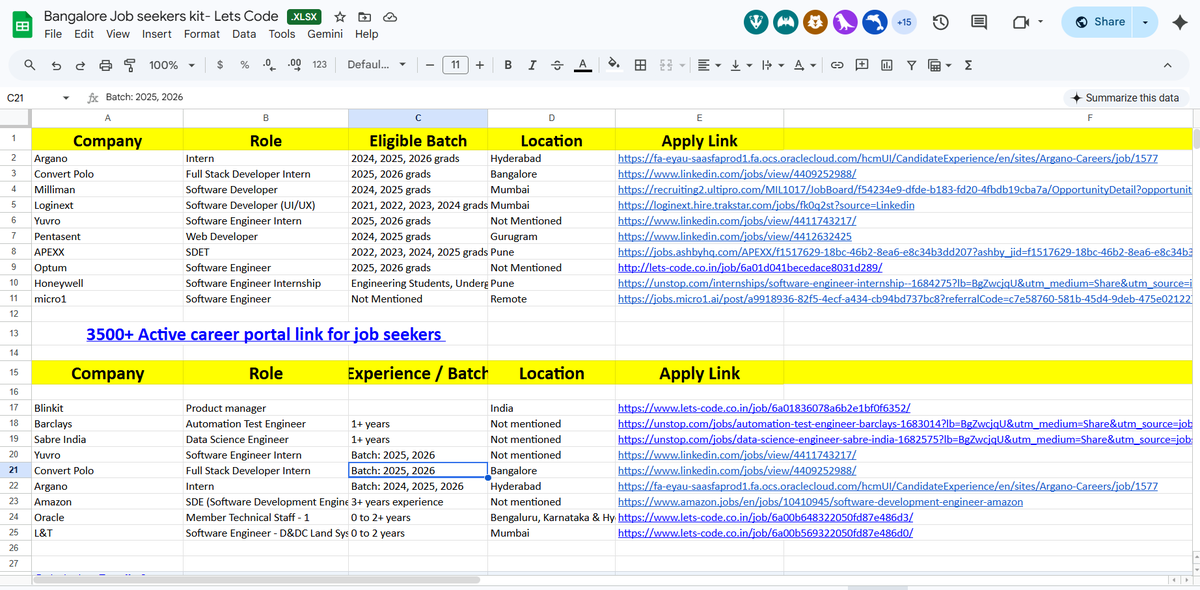This screenshot has width=1200, height=590.
Task: Create a filter
Action: click(911, 65)
